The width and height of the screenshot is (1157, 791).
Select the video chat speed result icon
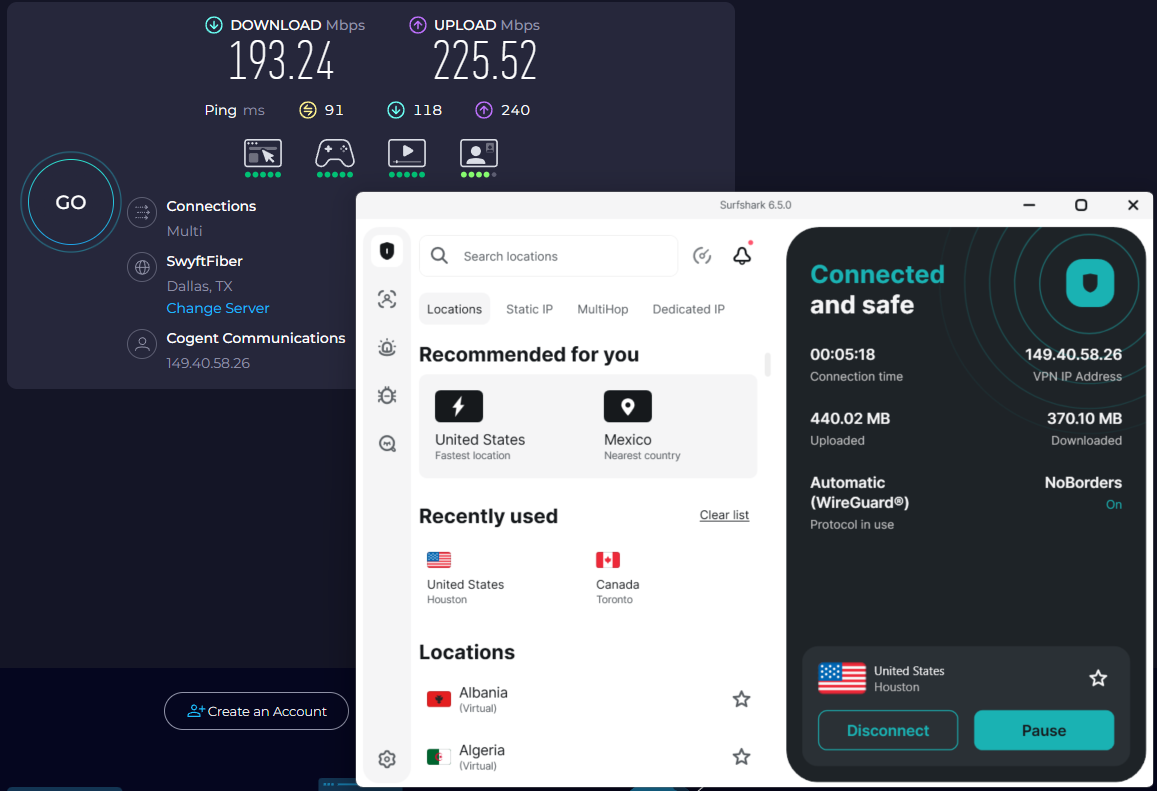[x=478, y=152]
